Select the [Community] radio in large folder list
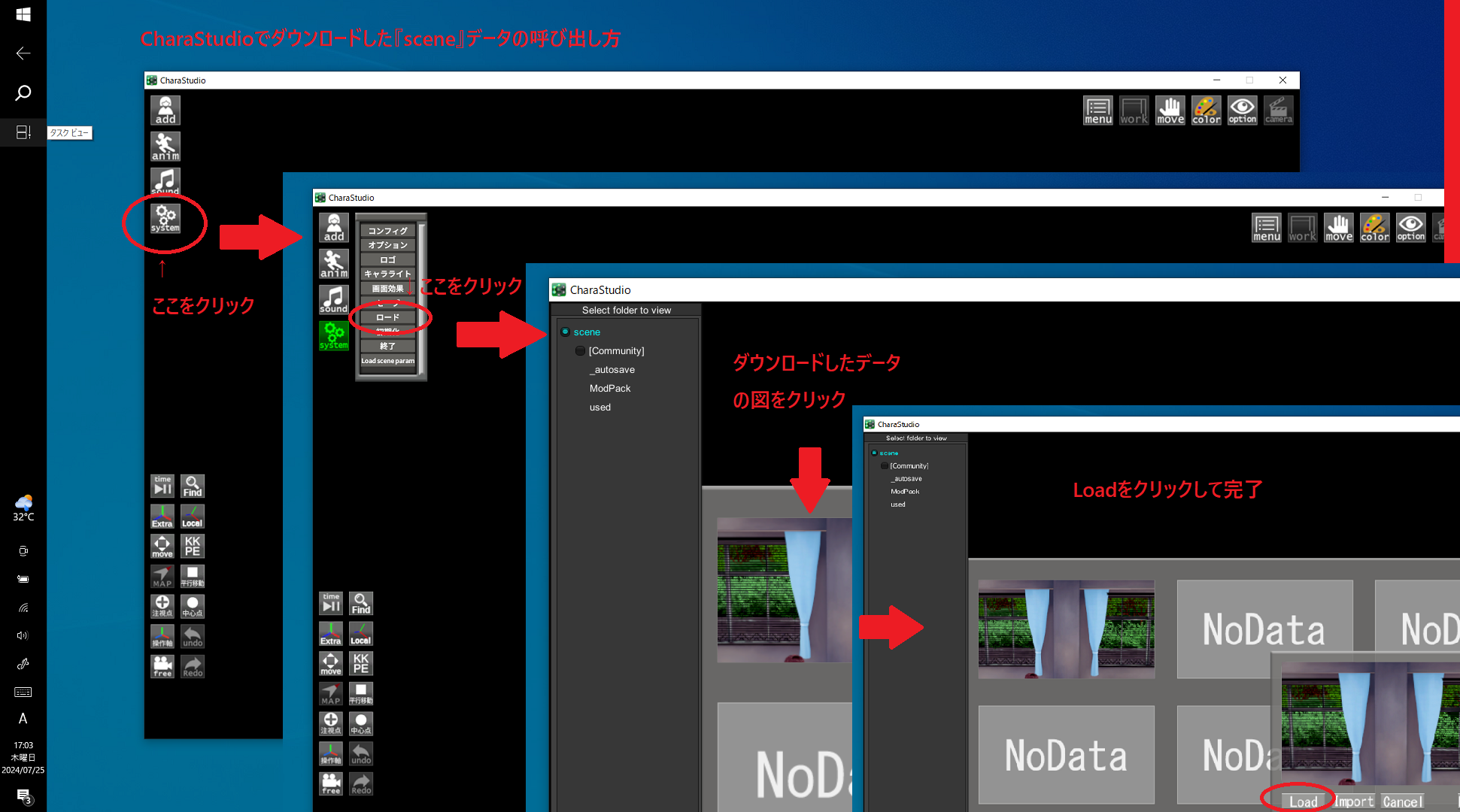 580,350
